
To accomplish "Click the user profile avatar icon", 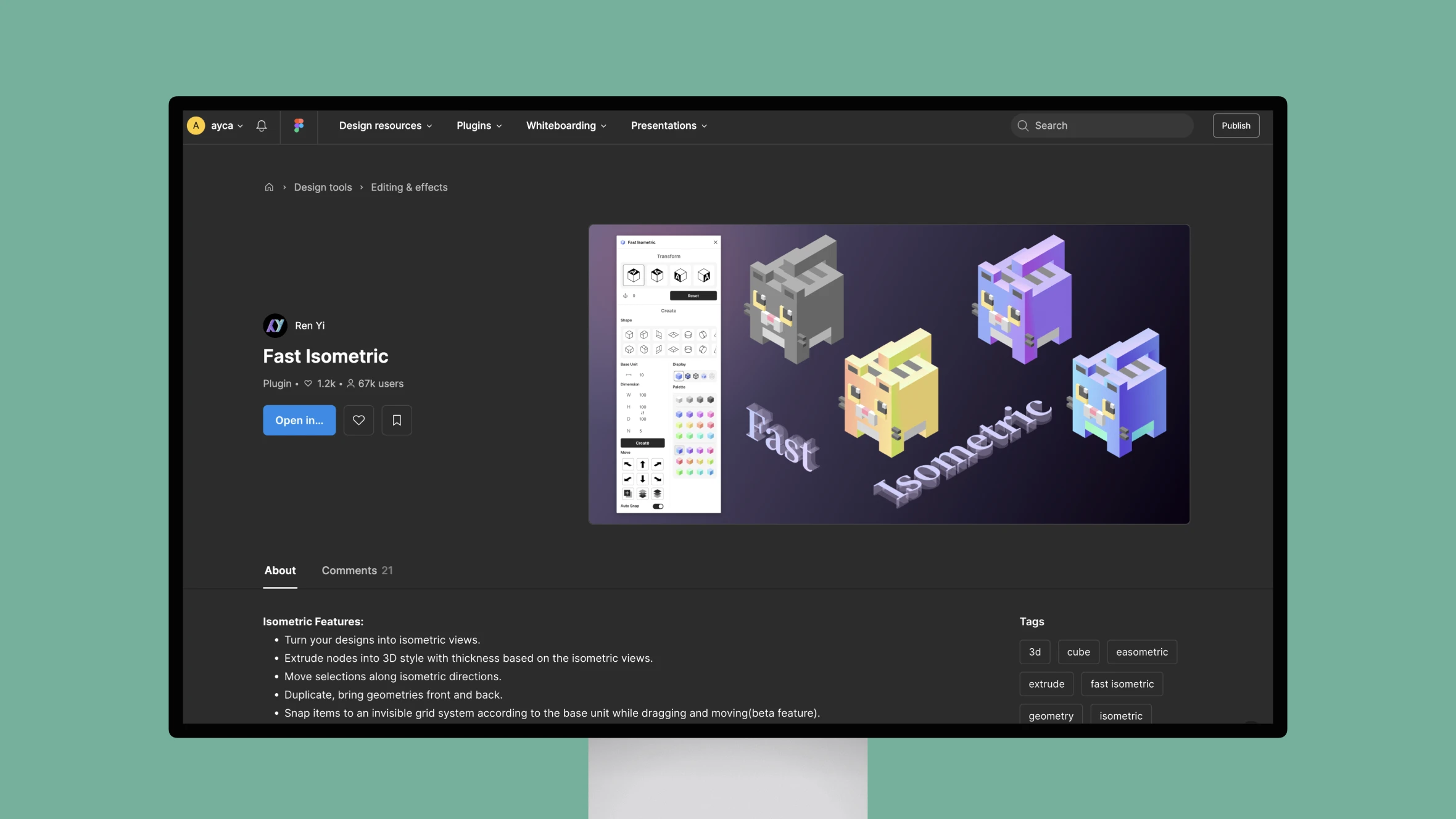I will click(195, 125).
